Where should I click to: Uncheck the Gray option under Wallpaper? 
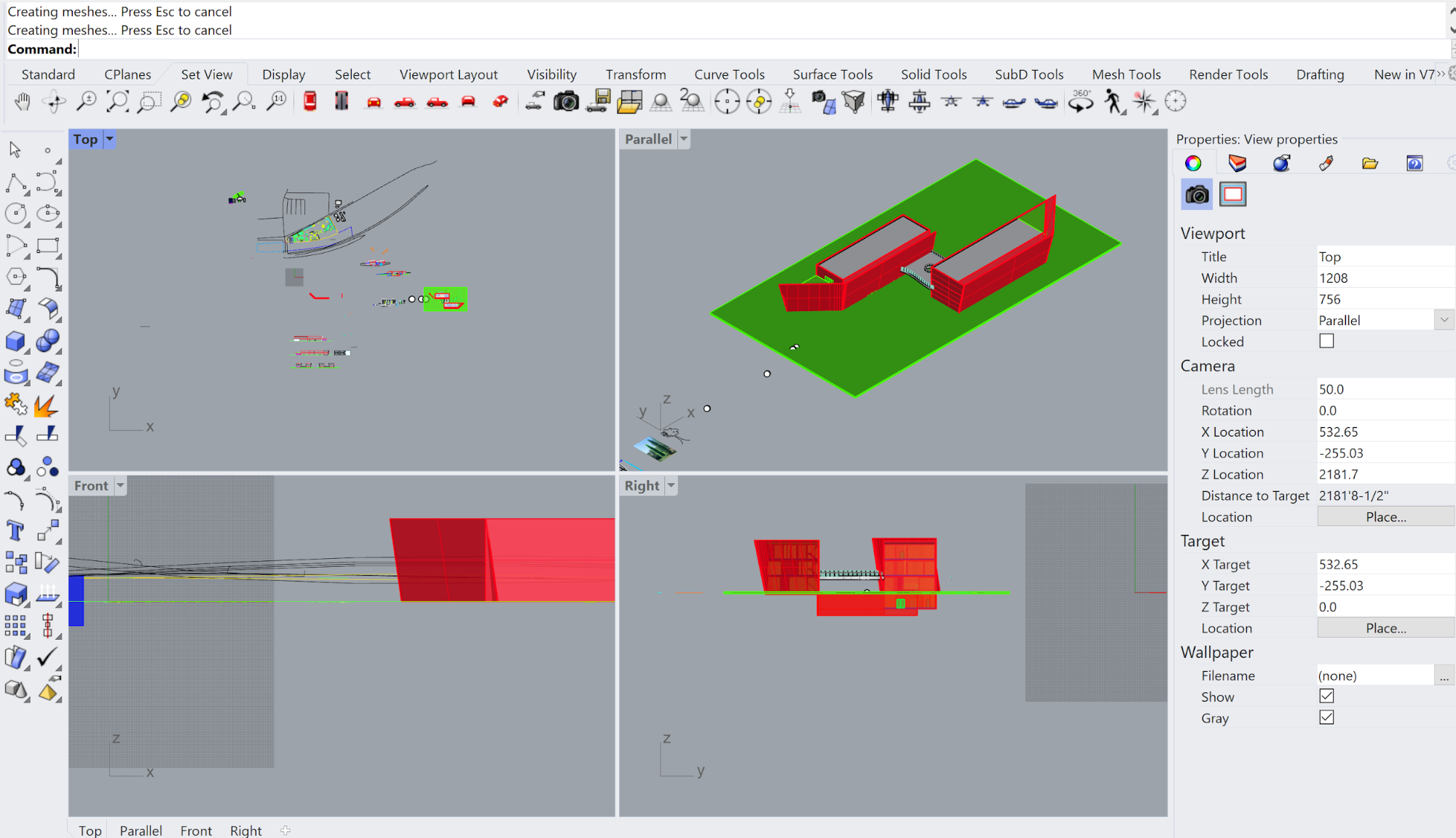[x=1326, y=717]
